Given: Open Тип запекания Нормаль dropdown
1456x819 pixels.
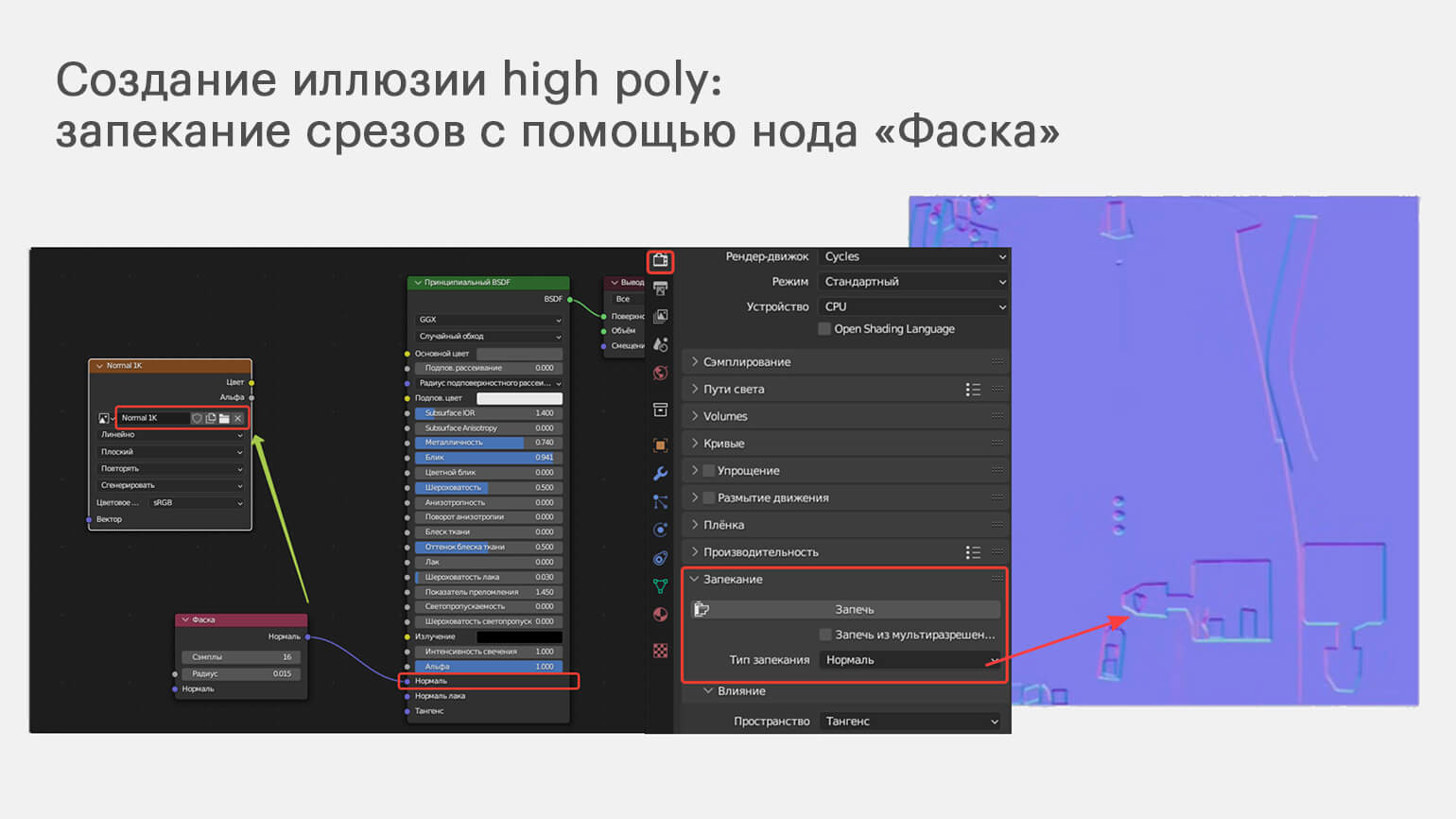Looking at the screenshot, I should click(x=910, y=660).
